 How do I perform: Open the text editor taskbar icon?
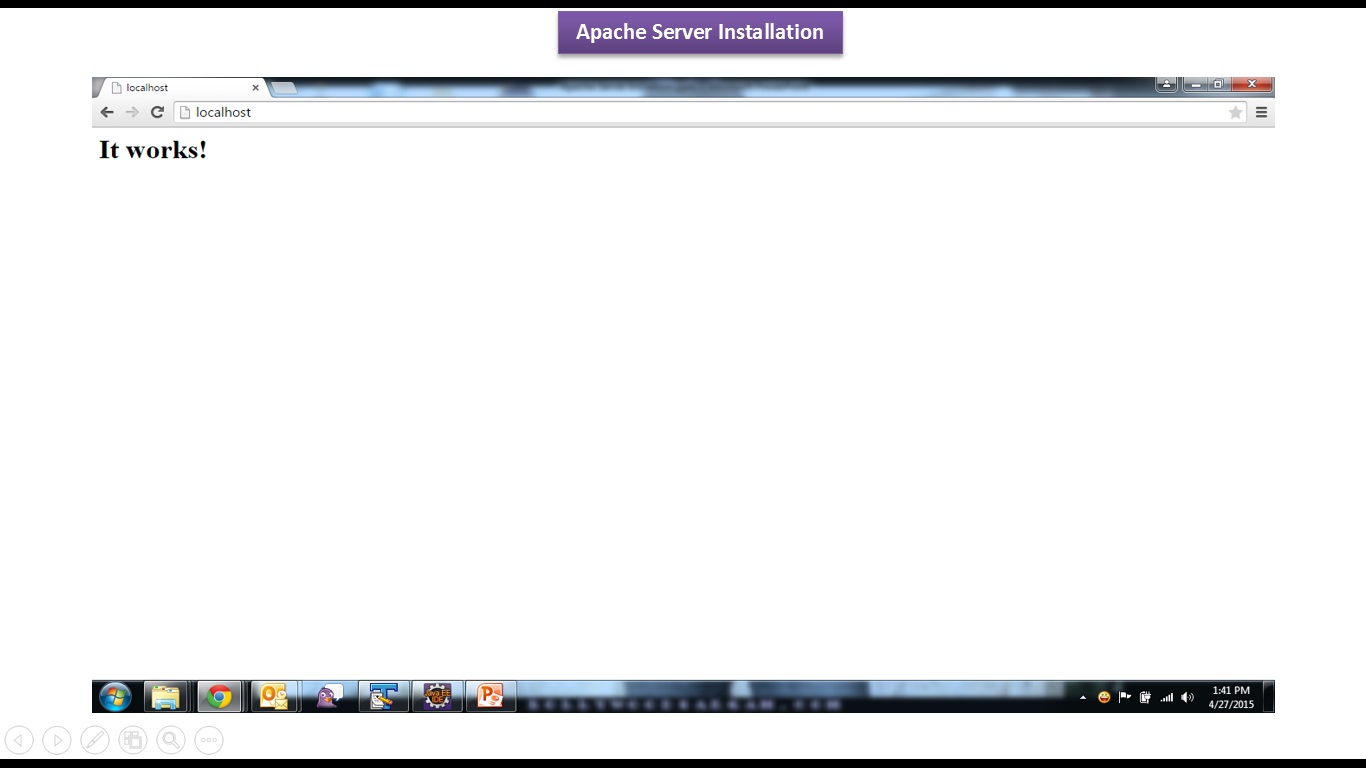pyautogui.click(x=384, y=696)
